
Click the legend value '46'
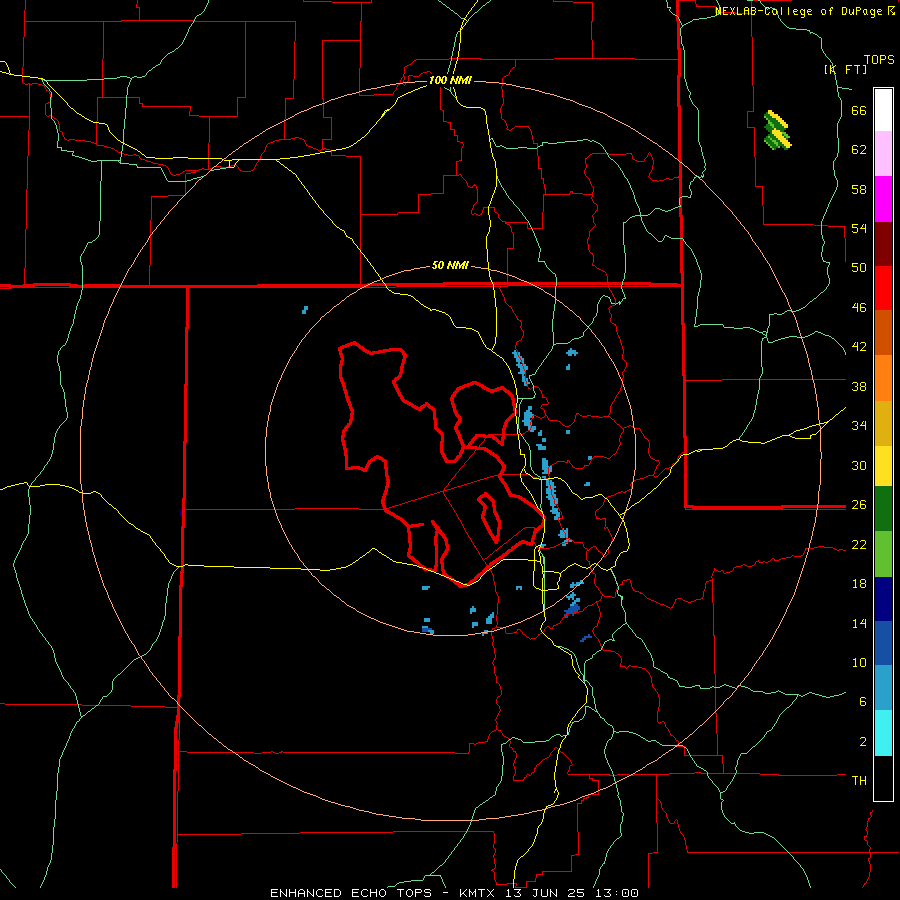859,308
